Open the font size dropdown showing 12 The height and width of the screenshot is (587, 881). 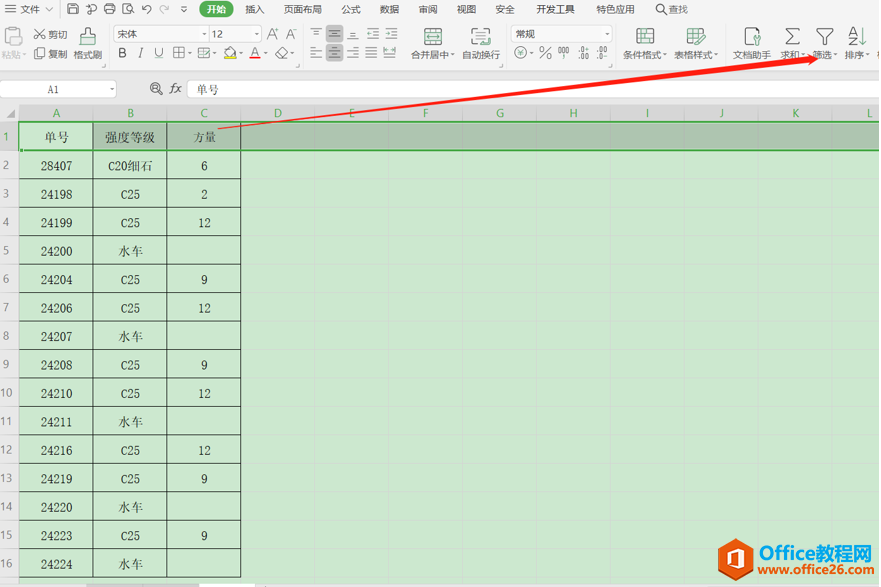(257, 34)
